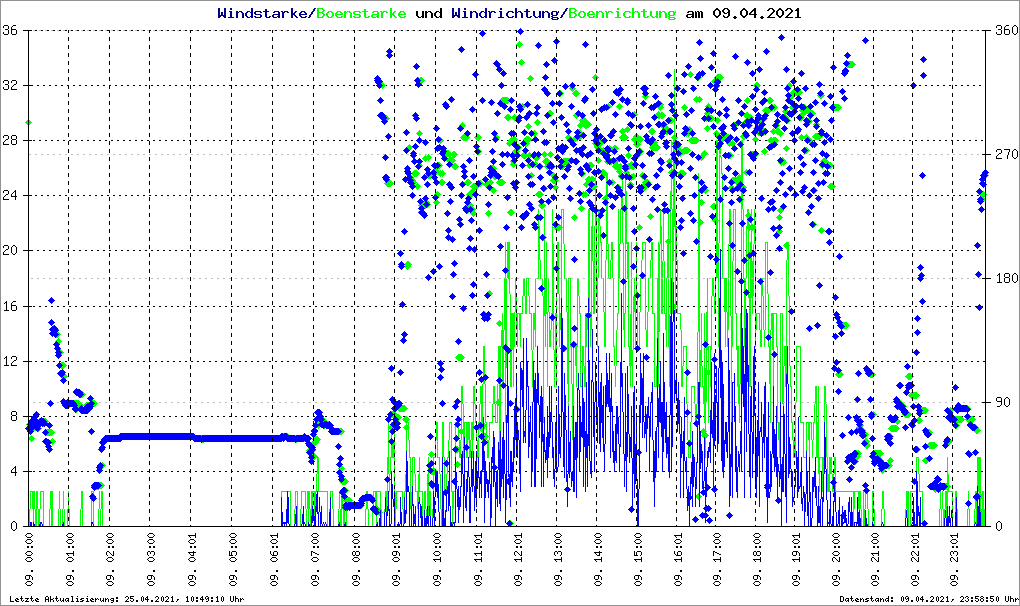Click the 4 label on left axis
1020x606 pixels.
click(16, 471)
